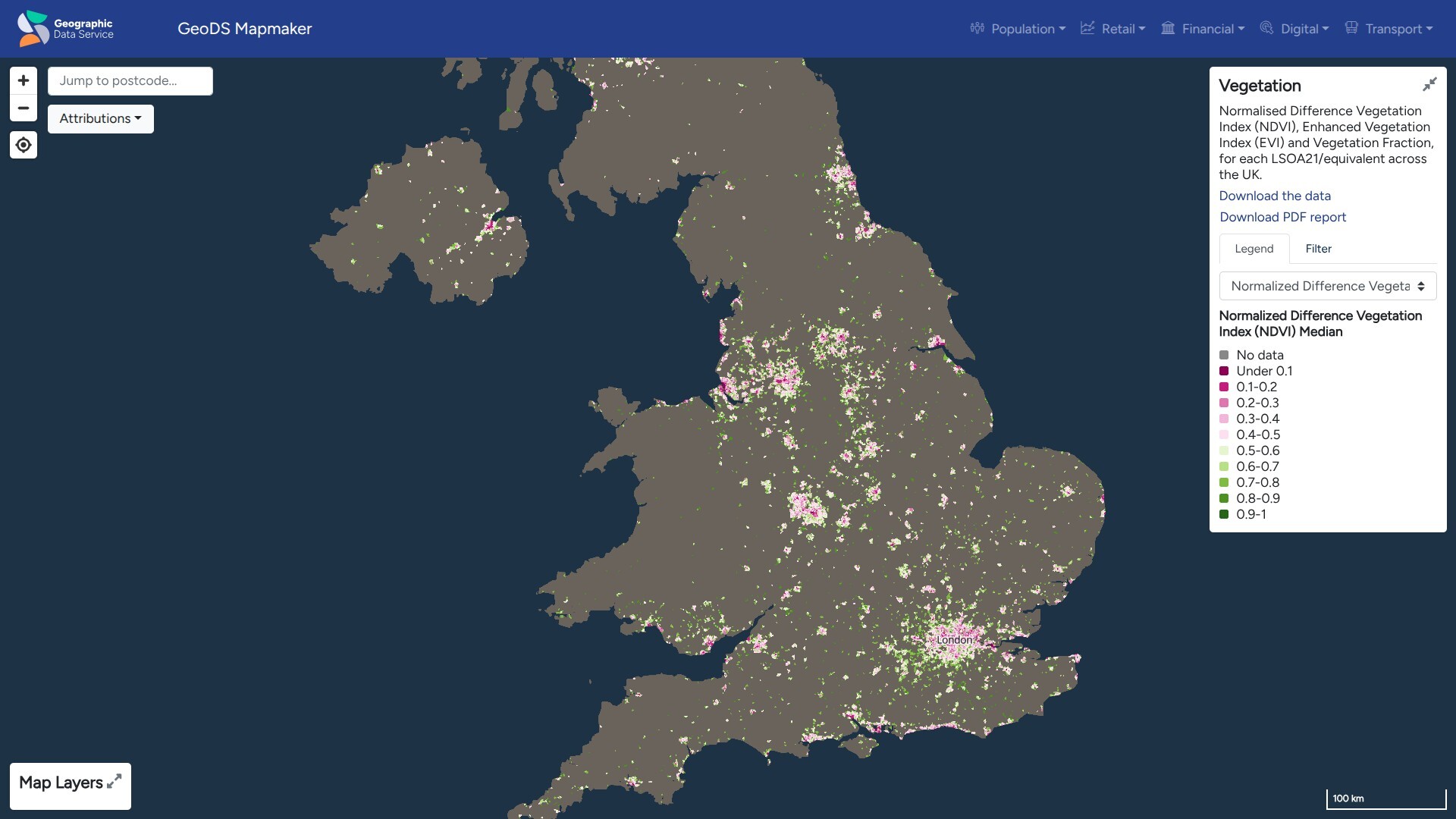This screenshot has width=1456, height=819.
Task: Click the Map Layers button
Action: coord(71,786)
